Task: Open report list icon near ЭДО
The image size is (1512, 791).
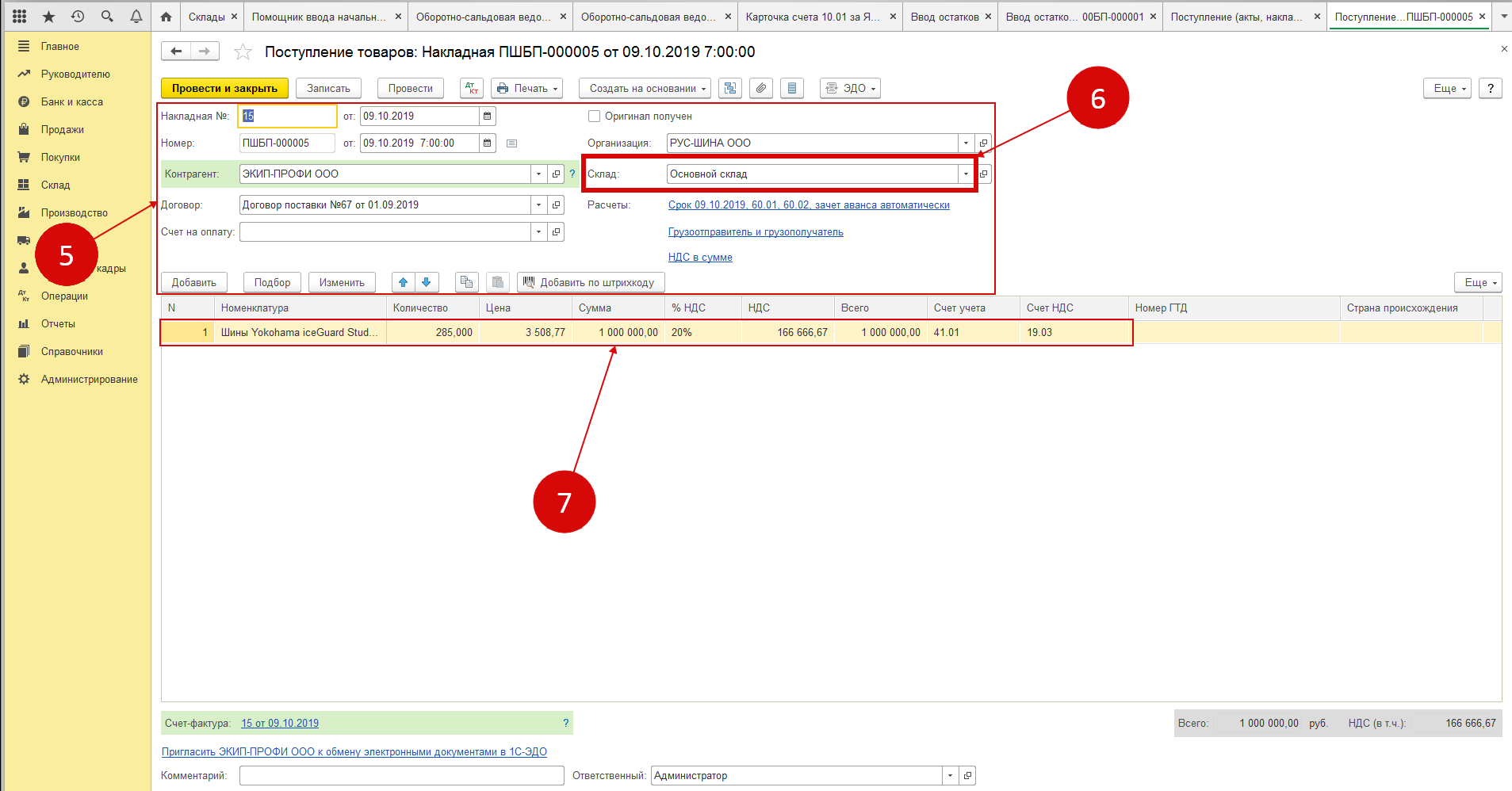Action: pyautogui.click(x=792, y=88)
